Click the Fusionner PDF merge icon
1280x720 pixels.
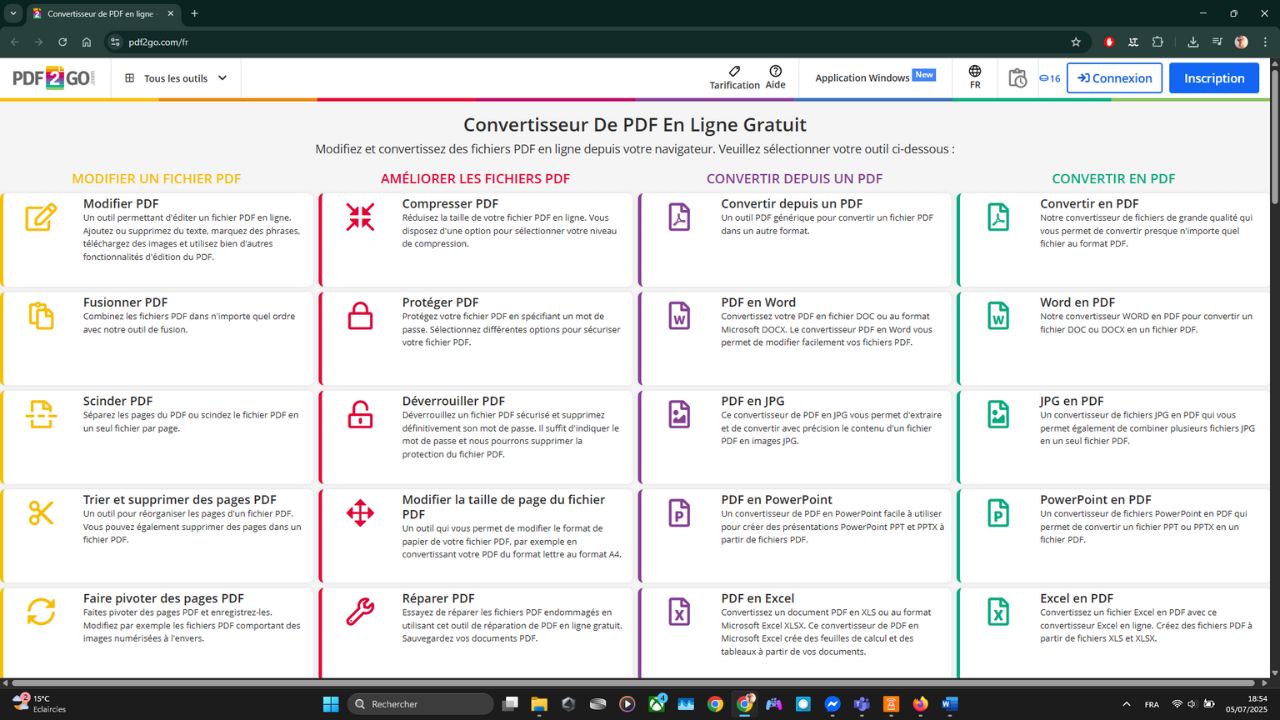click(x=41, y=315)
